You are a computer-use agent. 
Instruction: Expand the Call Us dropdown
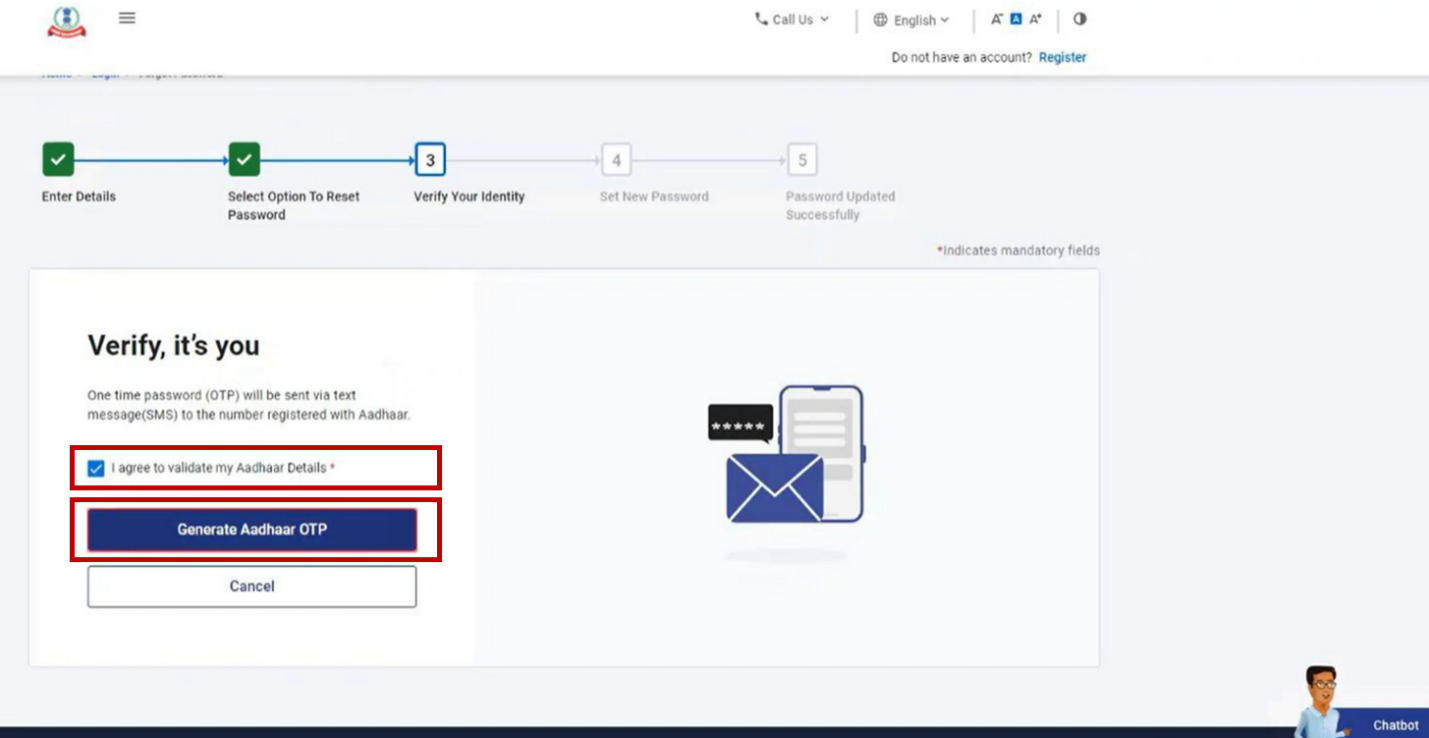coord(792,20)
